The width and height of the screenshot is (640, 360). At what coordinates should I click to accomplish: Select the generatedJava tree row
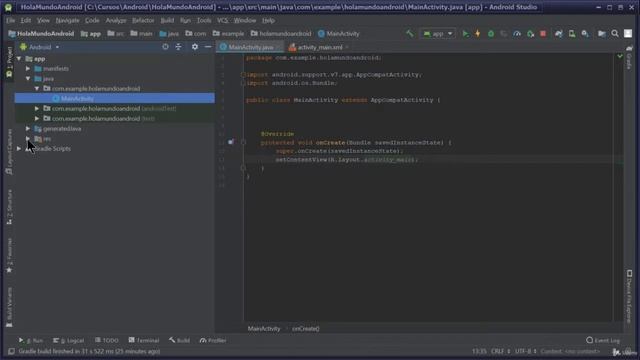114,129
